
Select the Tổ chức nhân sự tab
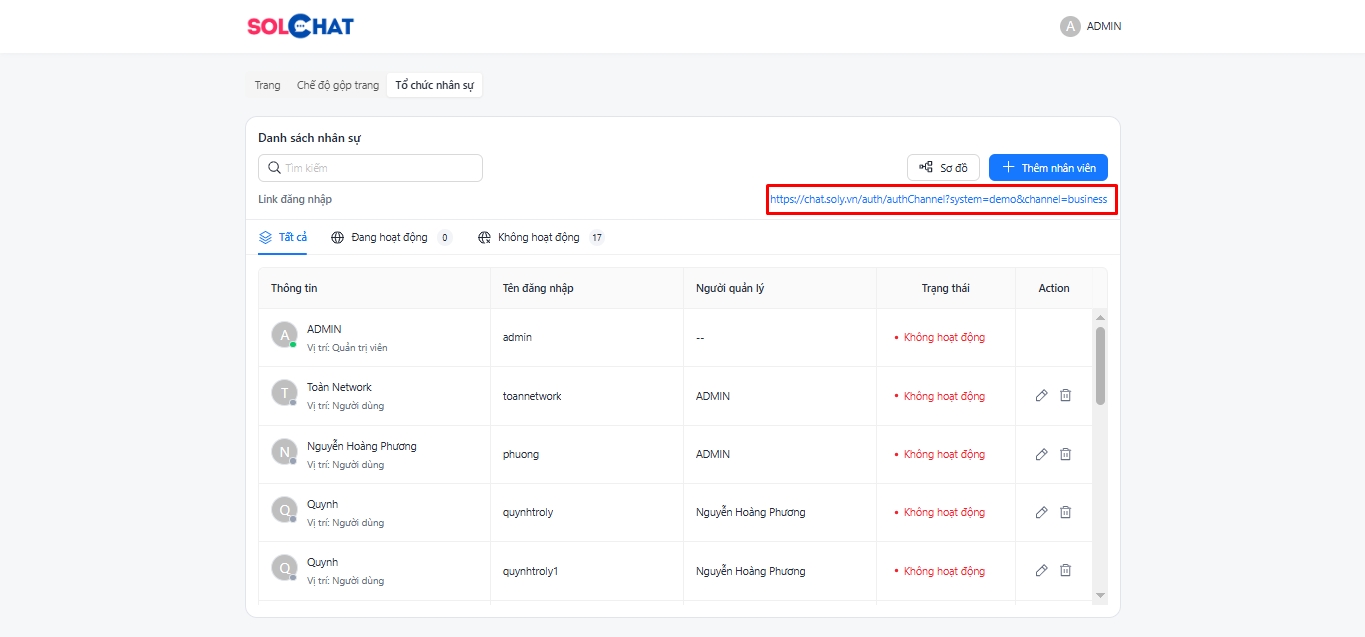pos(434,85)
